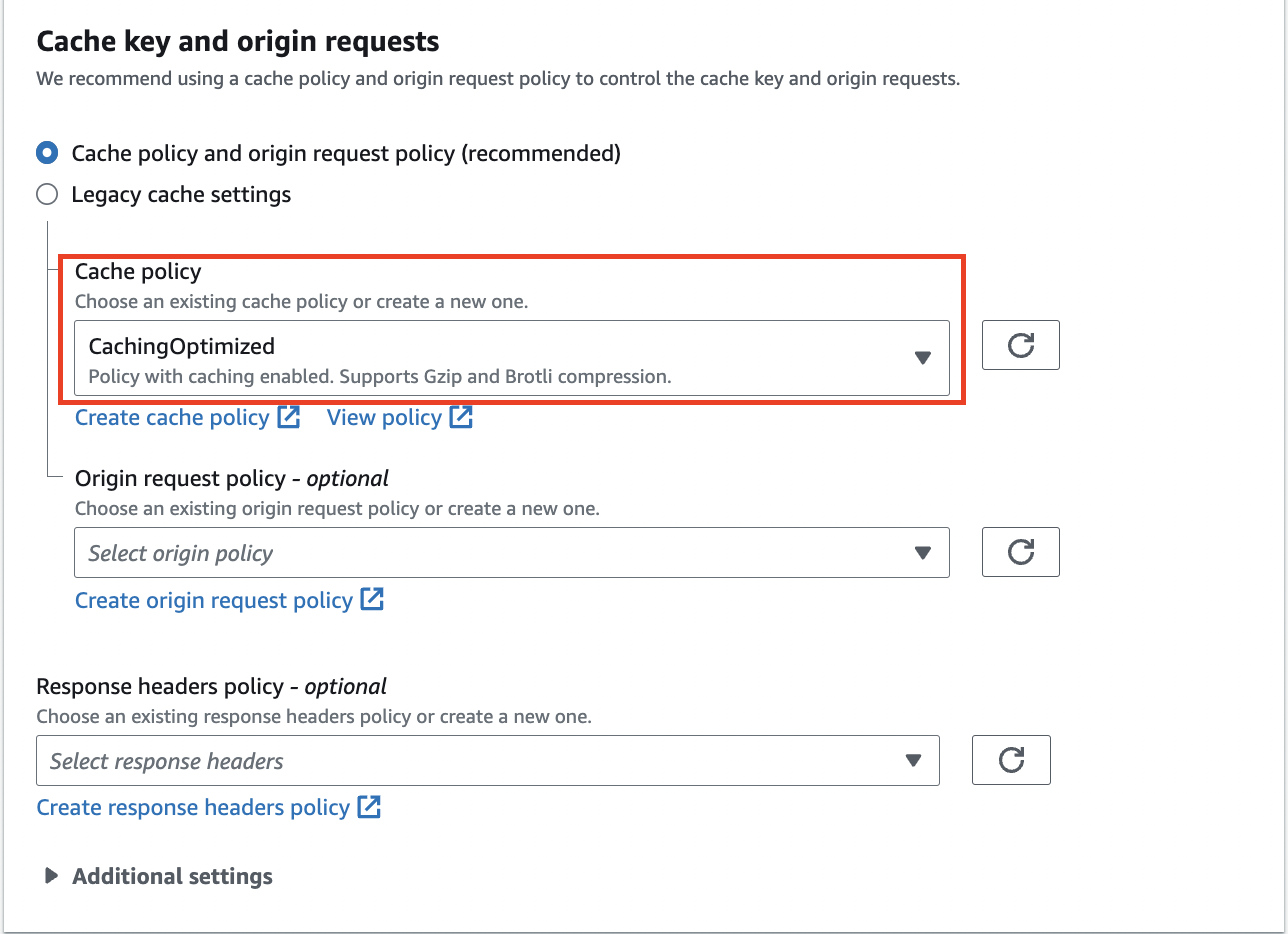Follow the Create origin request policy link
Viewport: 1288px width, 934px height.
(214, 600)
